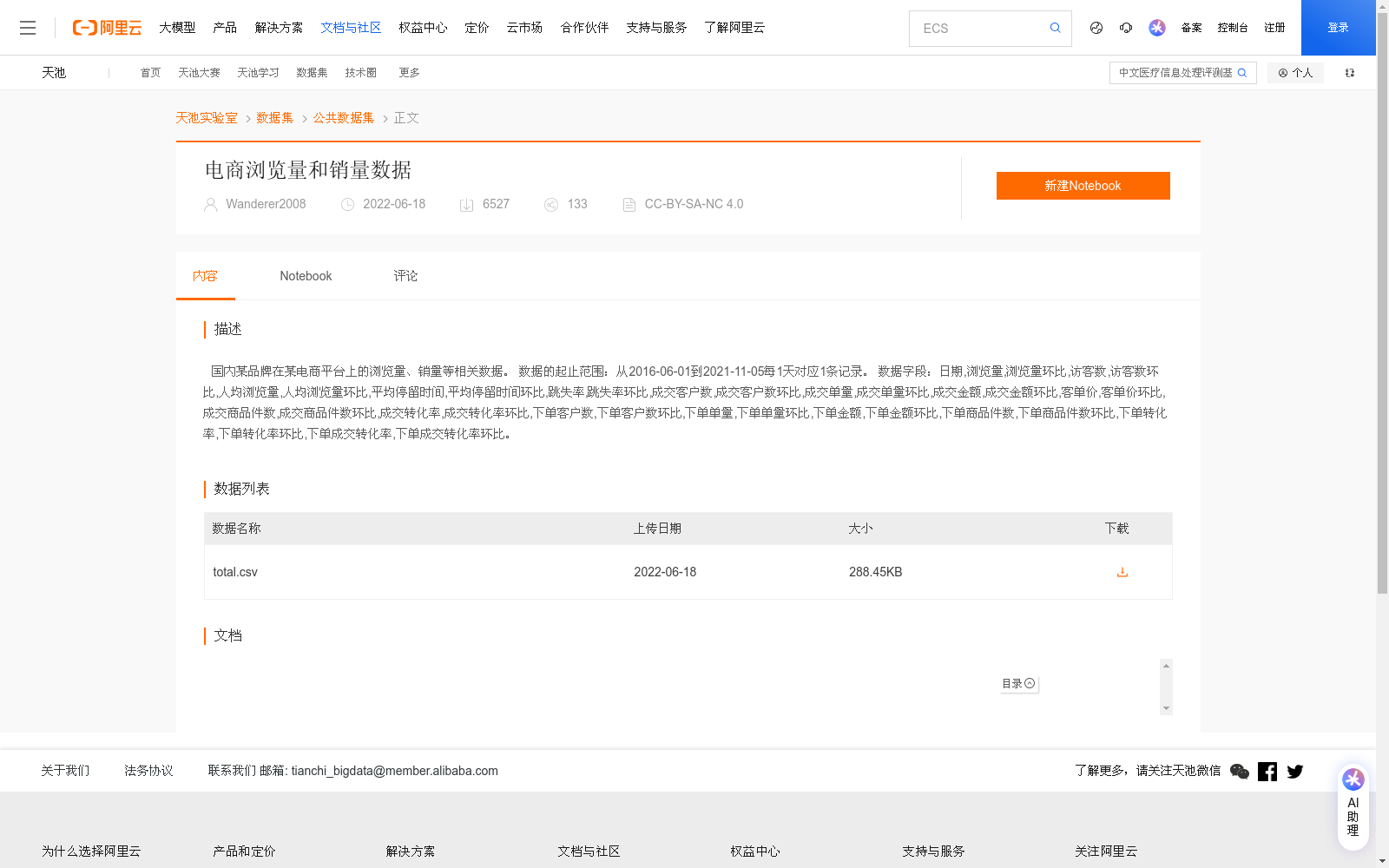Open the 合作伙伴 menu
The width and height of the screenshot is (1389, 868).
point(584,28)
